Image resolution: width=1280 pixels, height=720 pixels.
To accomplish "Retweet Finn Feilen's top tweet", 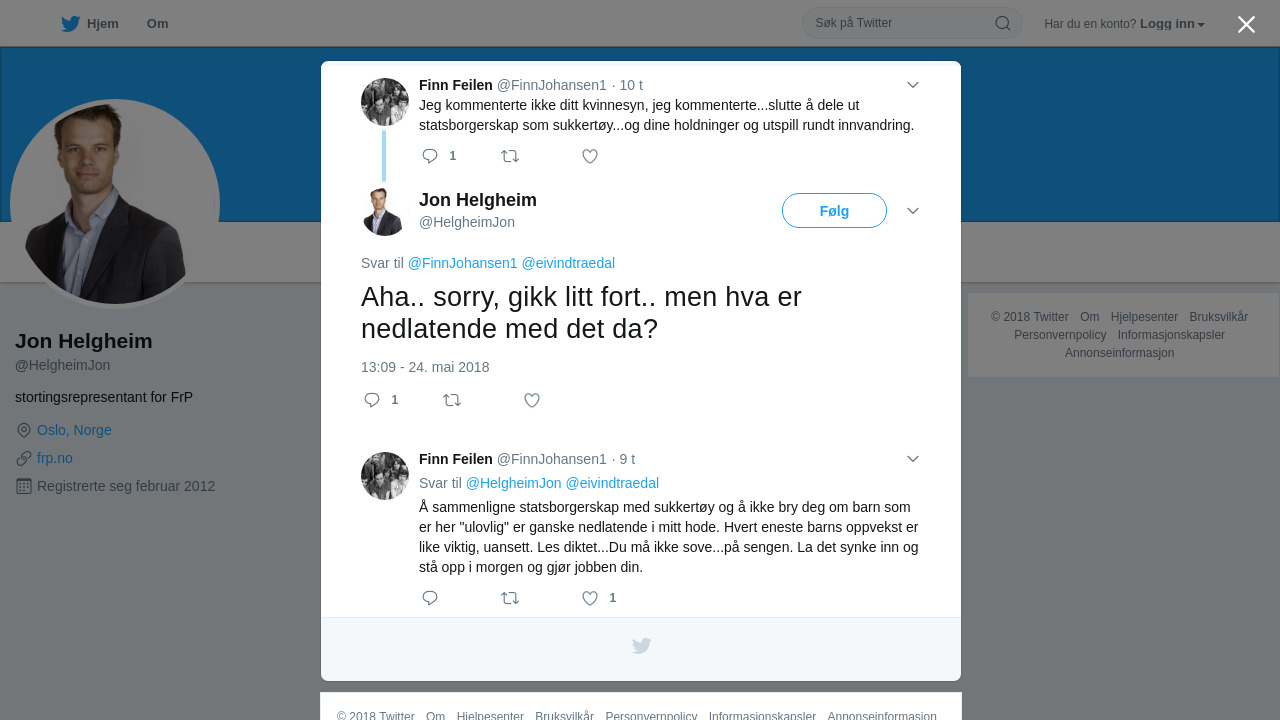I will coord(510,156).
